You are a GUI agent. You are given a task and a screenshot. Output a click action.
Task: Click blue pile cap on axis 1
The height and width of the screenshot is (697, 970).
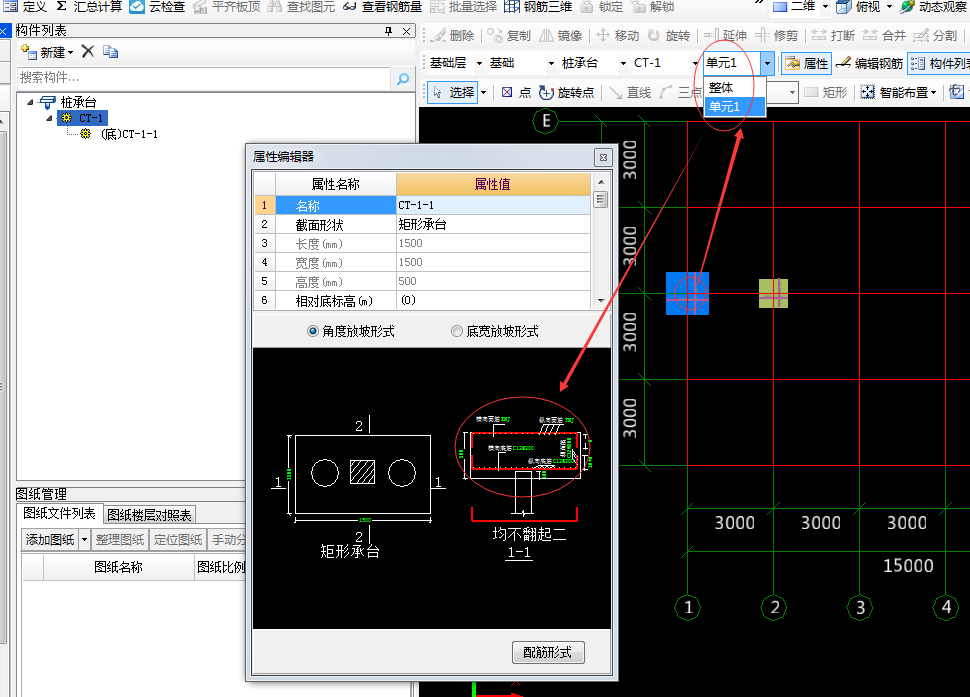(x=687, y=293)
